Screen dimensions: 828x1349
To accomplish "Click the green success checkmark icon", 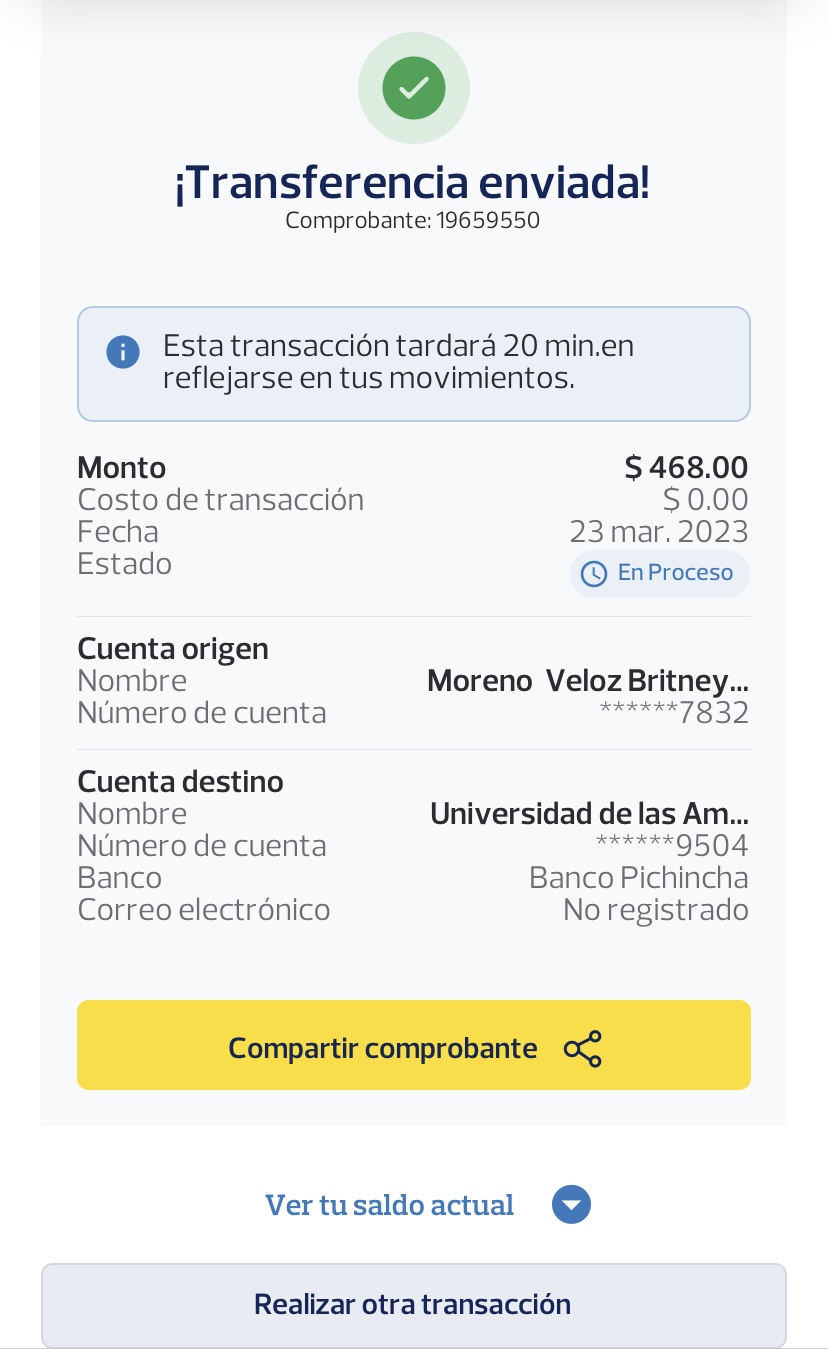I will [x=413, y=88].
